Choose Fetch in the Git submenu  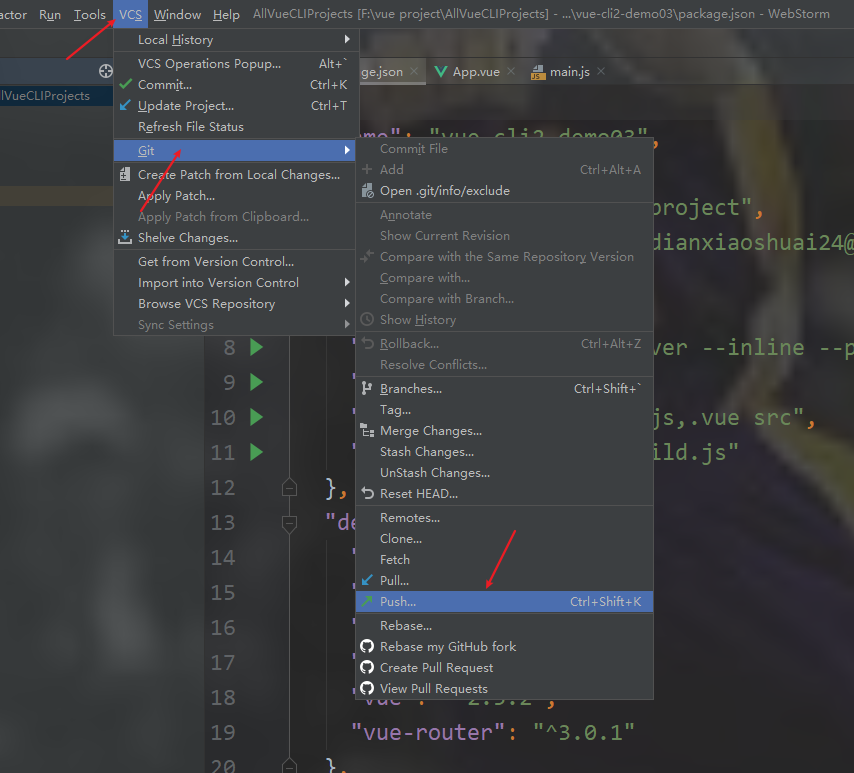coord(504,559)
